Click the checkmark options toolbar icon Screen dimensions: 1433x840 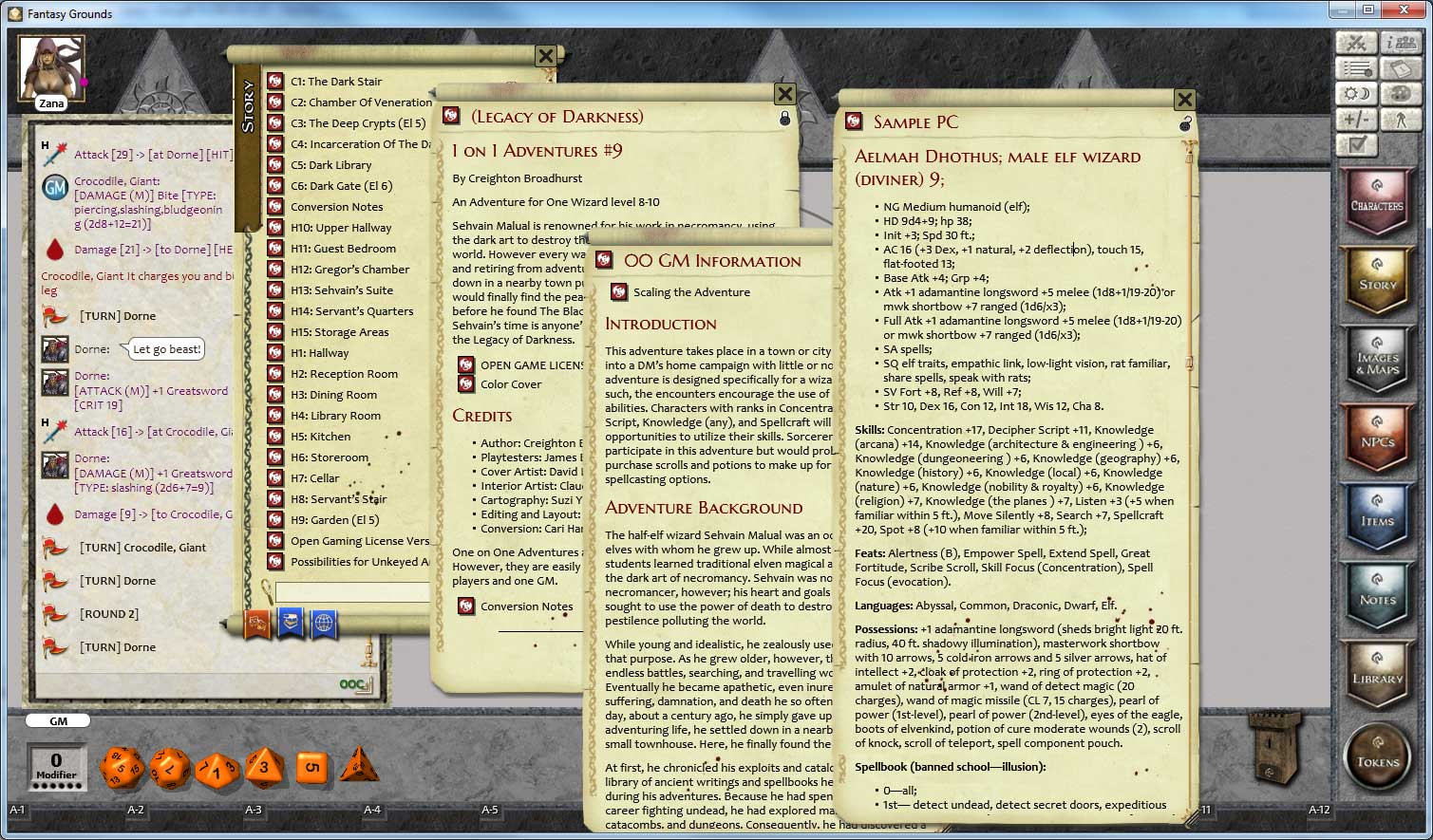click(1355, 144)
